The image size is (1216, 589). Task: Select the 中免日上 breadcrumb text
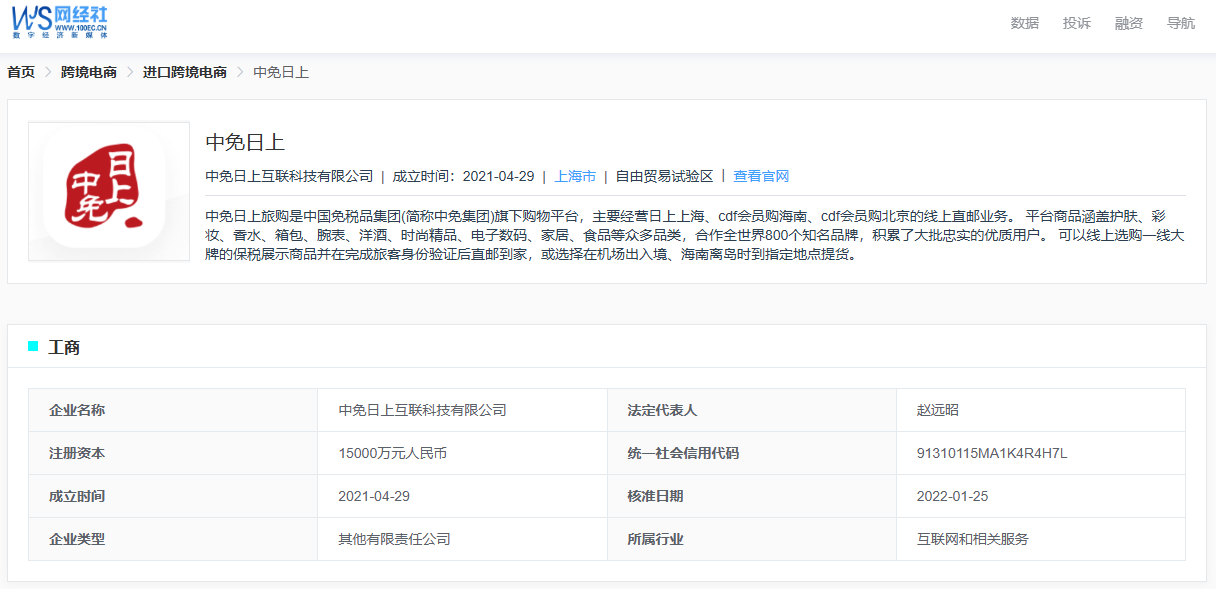tap(281, 72)
